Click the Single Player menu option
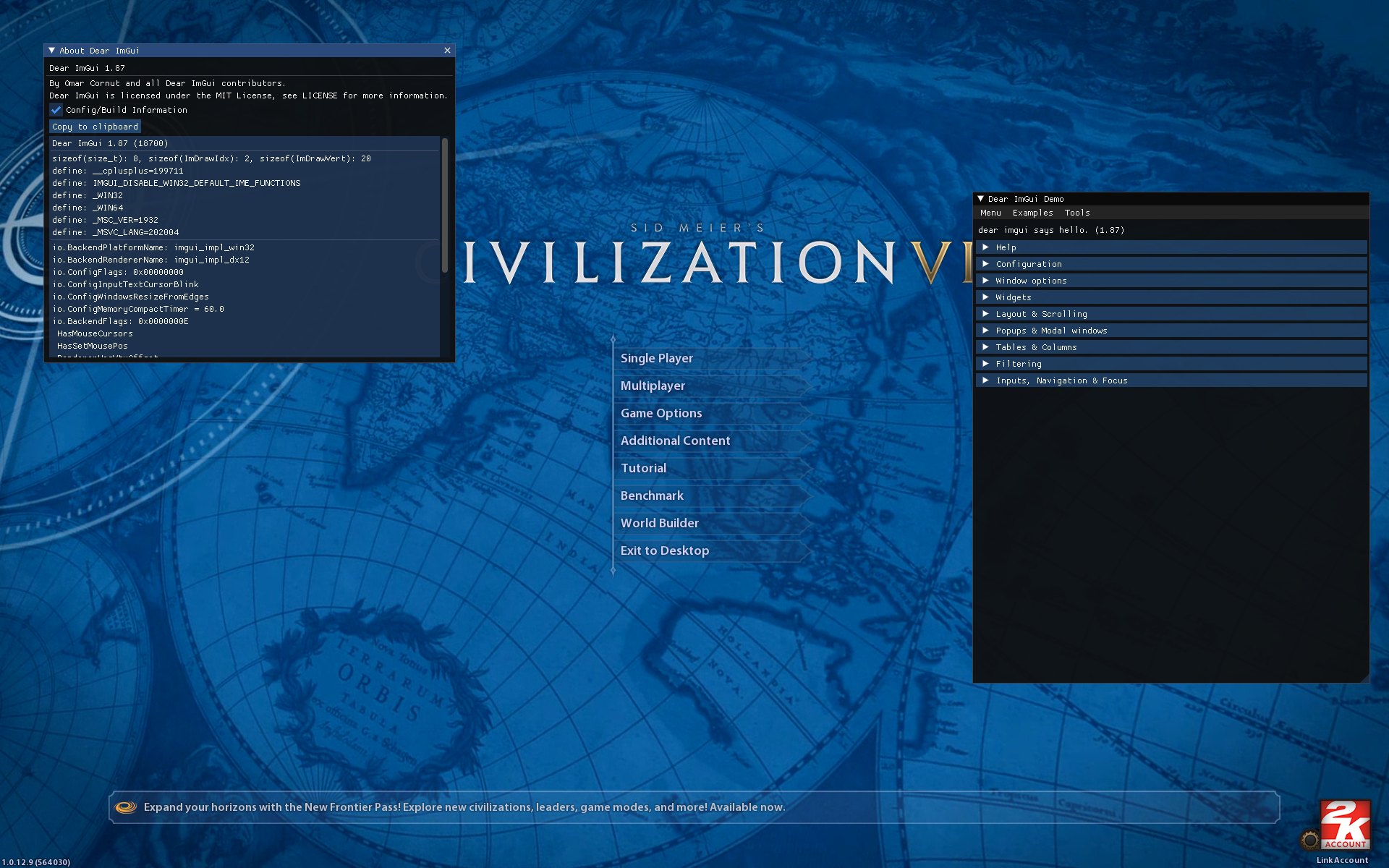 tap(657, 358)
